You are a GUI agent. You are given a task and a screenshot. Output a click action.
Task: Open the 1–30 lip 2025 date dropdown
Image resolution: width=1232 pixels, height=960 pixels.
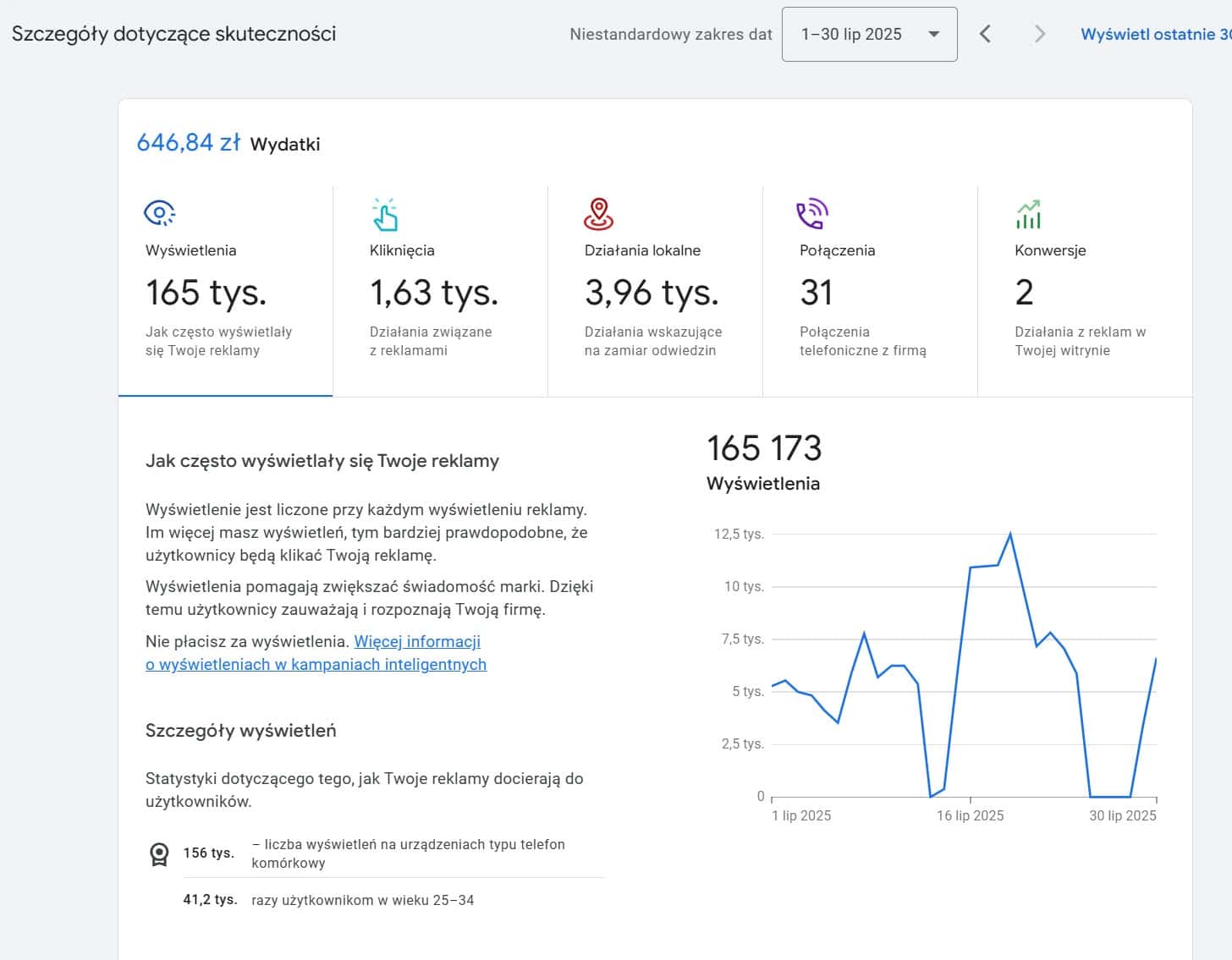tap(869, 35)
